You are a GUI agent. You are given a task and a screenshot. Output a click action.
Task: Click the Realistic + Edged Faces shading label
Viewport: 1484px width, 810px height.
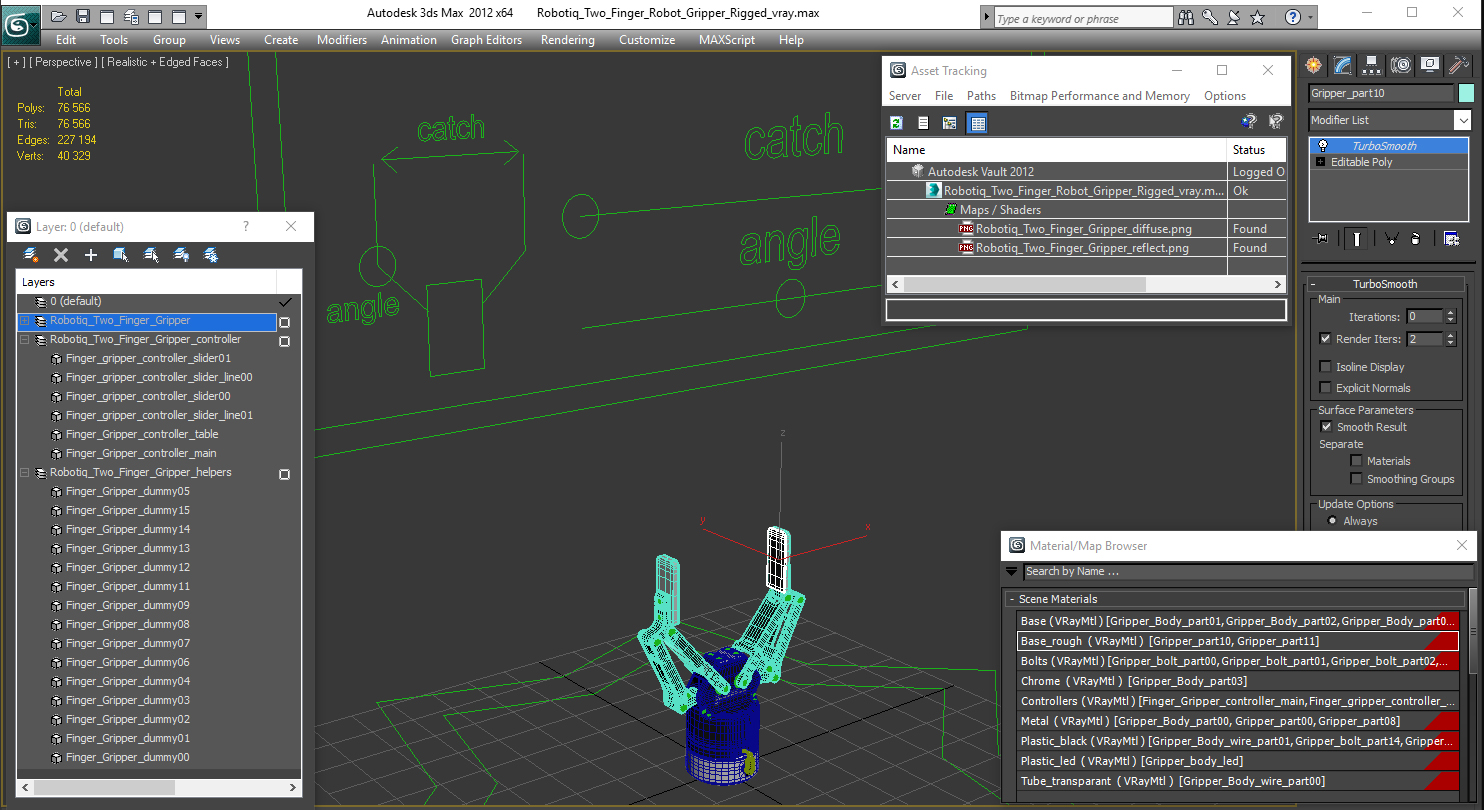pos(165,62)
